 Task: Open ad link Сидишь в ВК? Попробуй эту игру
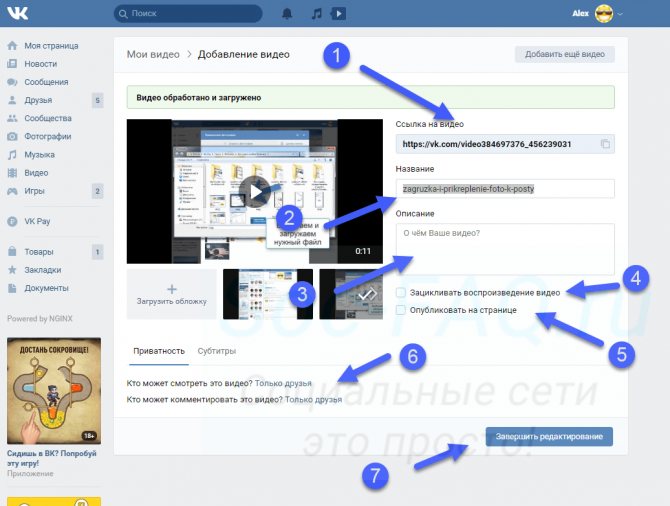[52, 458]
